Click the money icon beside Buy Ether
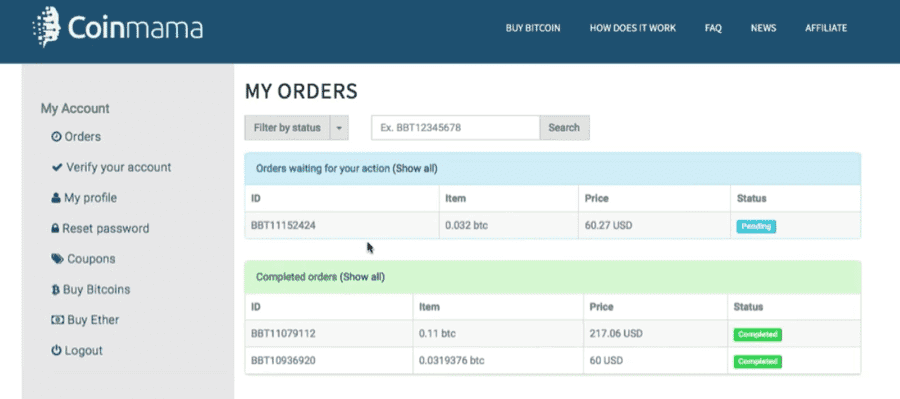 [57, 320]
